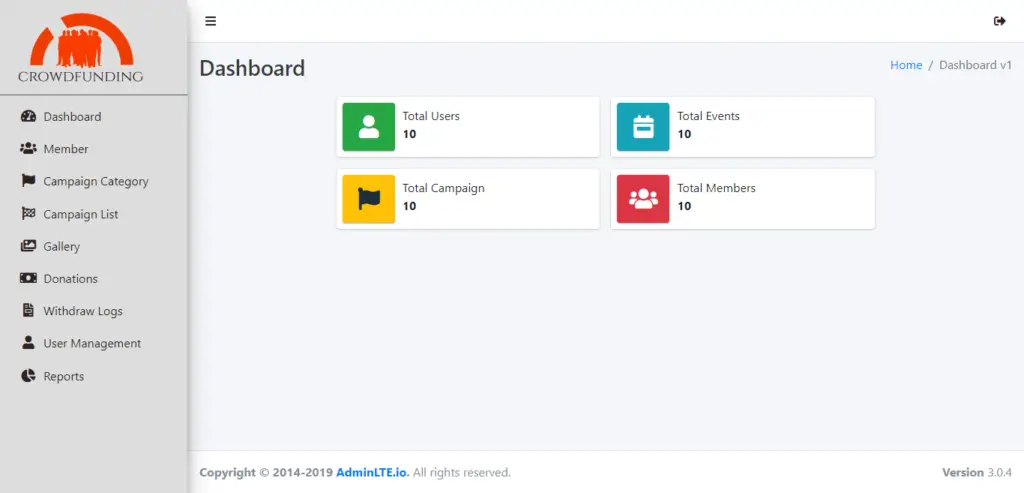Click the count 10 under Total Users
The width and height of the screenshot is (1024, 493).
[409, 135]
